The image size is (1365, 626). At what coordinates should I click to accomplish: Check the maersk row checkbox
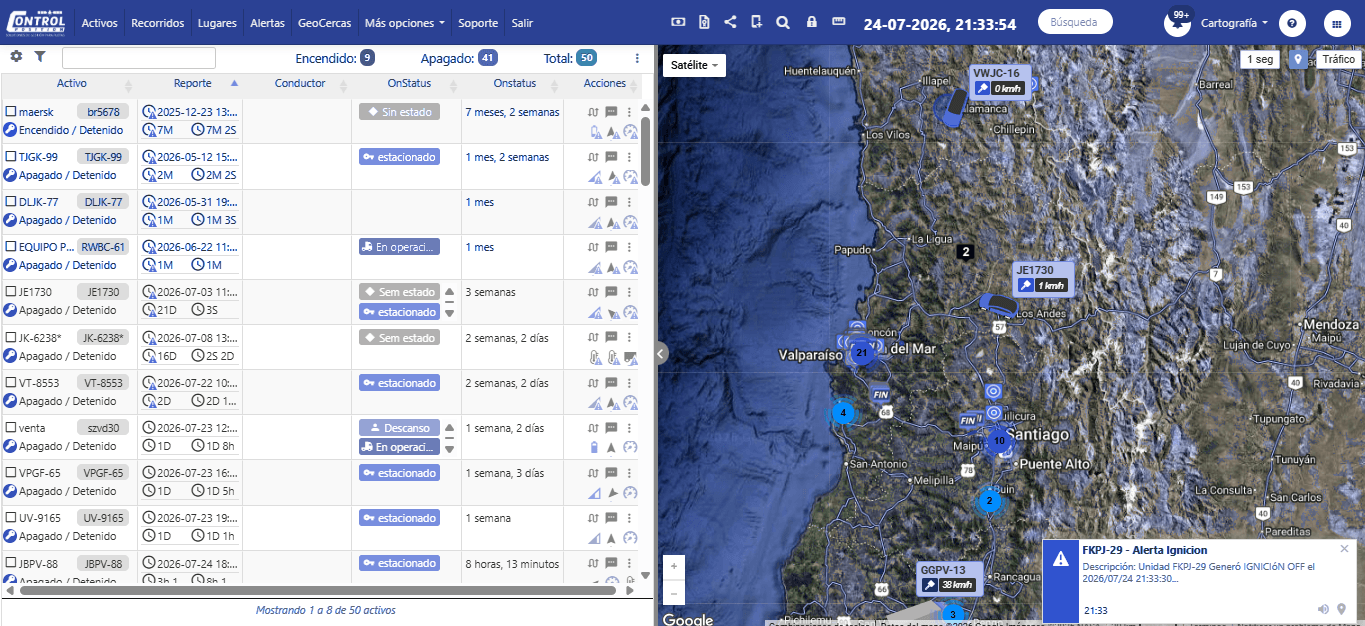coord(11,112)
